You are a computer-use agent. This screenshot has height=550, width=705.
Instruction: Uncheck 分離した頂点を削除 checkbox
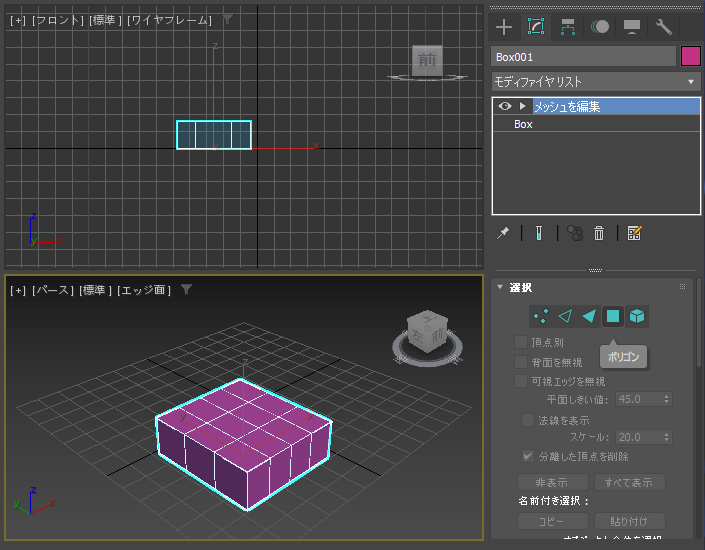527,456
